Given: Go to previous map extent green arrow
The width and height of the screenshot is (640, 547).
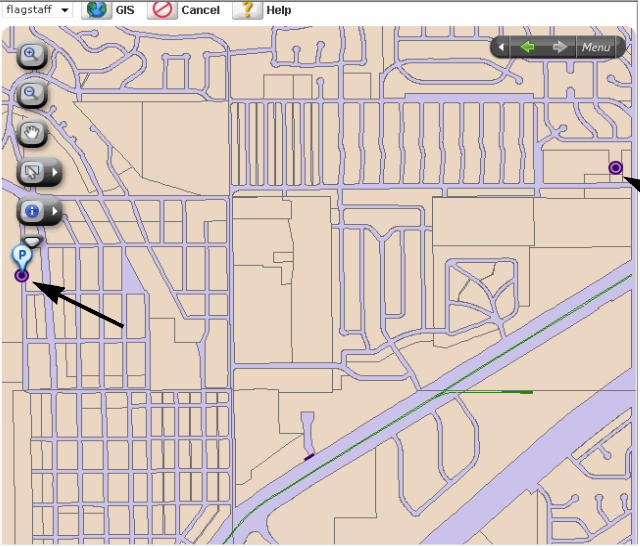Looking at the screenshot, I should point(529,47).
